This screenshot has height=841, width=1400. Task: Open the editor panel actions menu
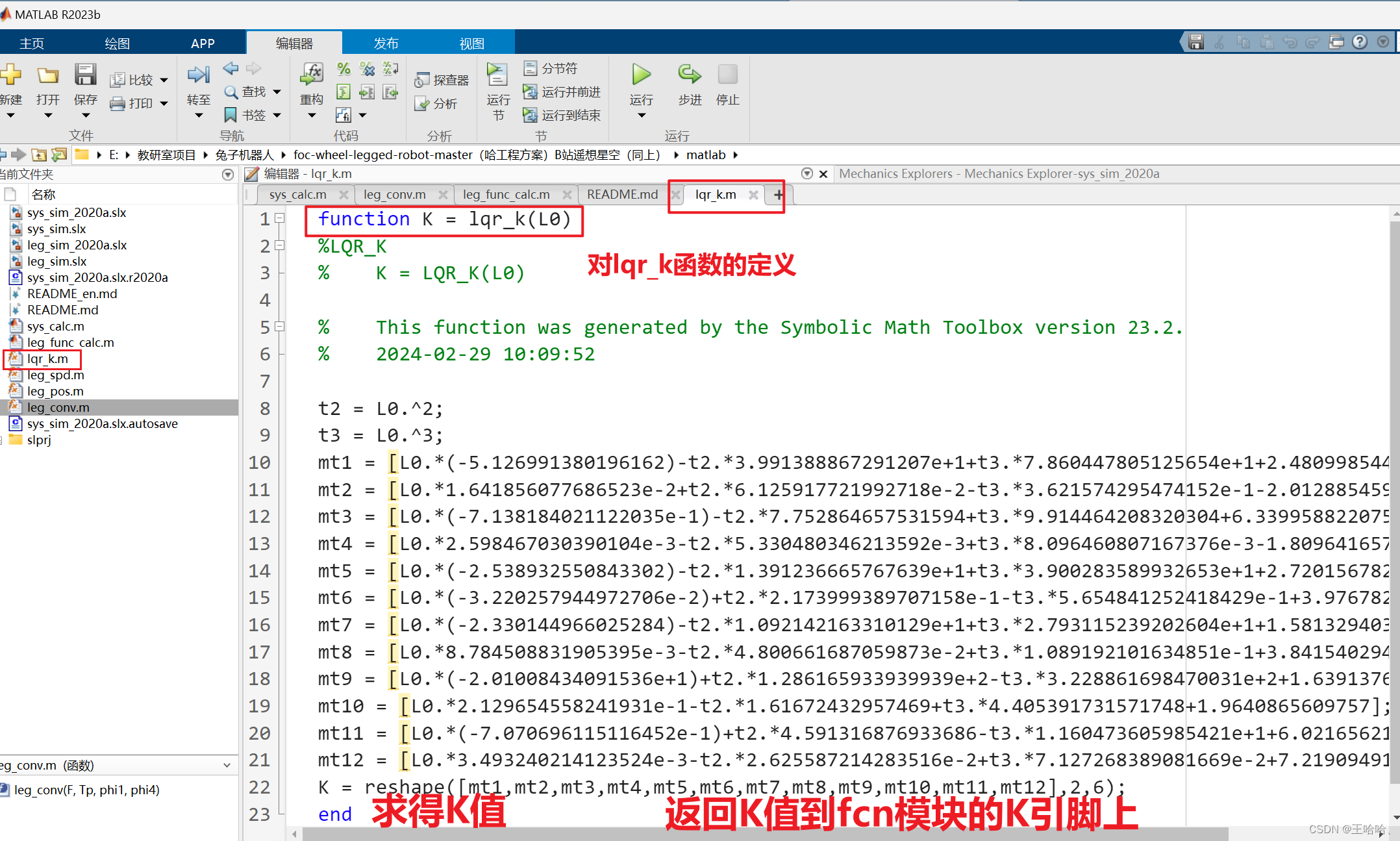click(807, 173)
